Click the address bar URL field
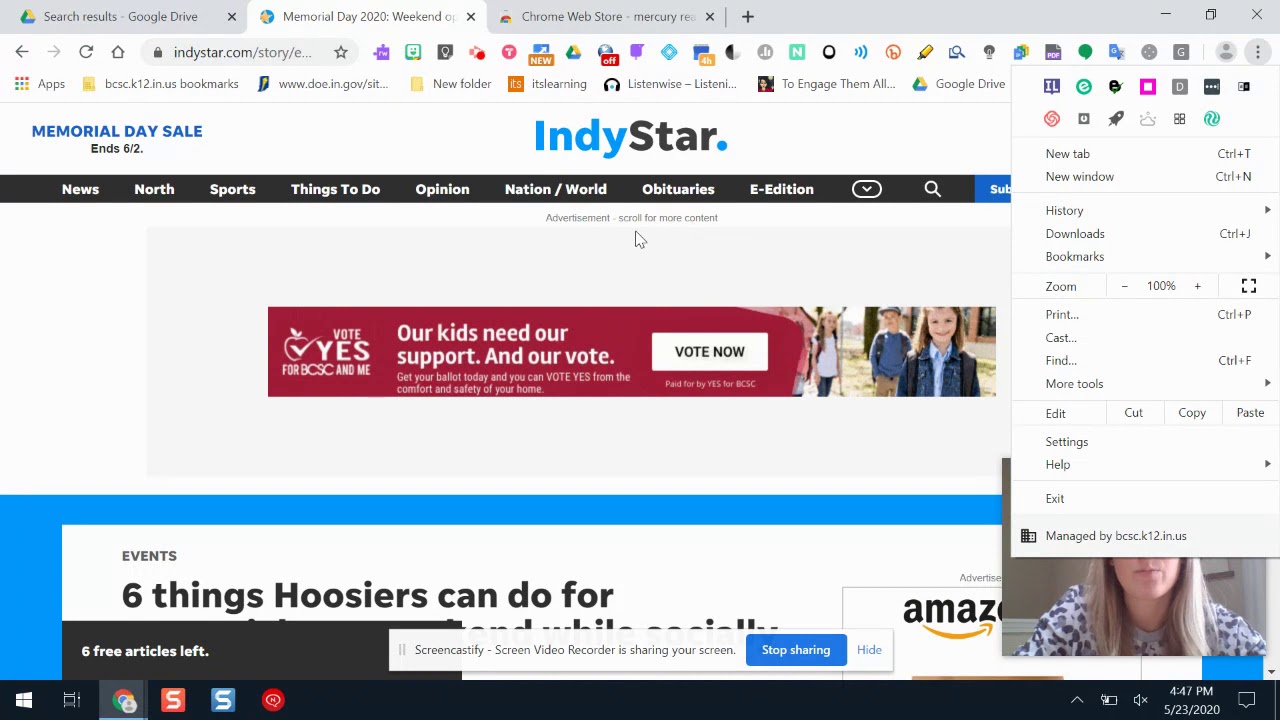Viewport: 1280px width, 720px height. [x=243, y=52]
